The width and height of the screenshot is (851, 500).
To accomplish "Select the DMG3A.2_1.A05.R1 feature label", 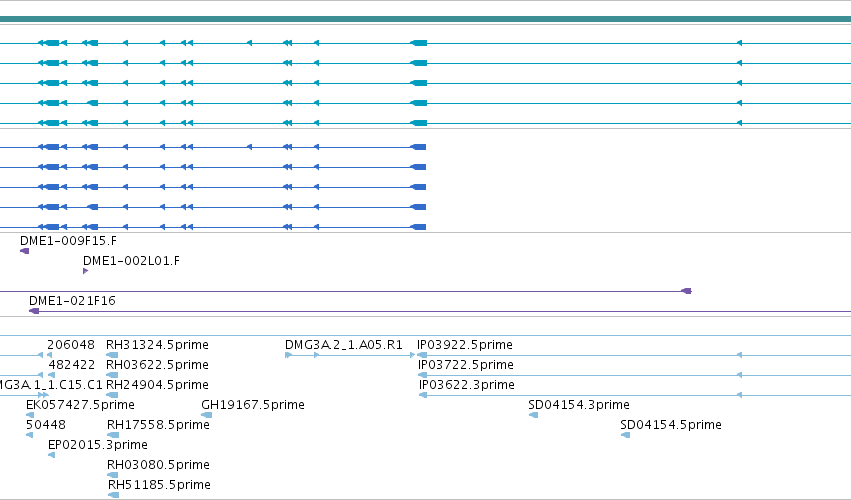I will click(344, 345).
